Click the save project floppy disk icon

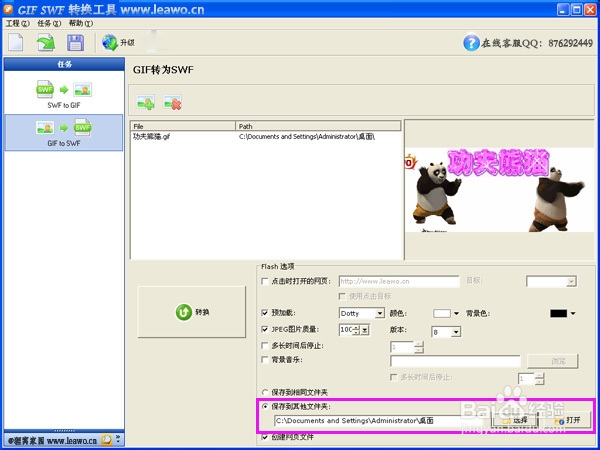pos(75,42)
